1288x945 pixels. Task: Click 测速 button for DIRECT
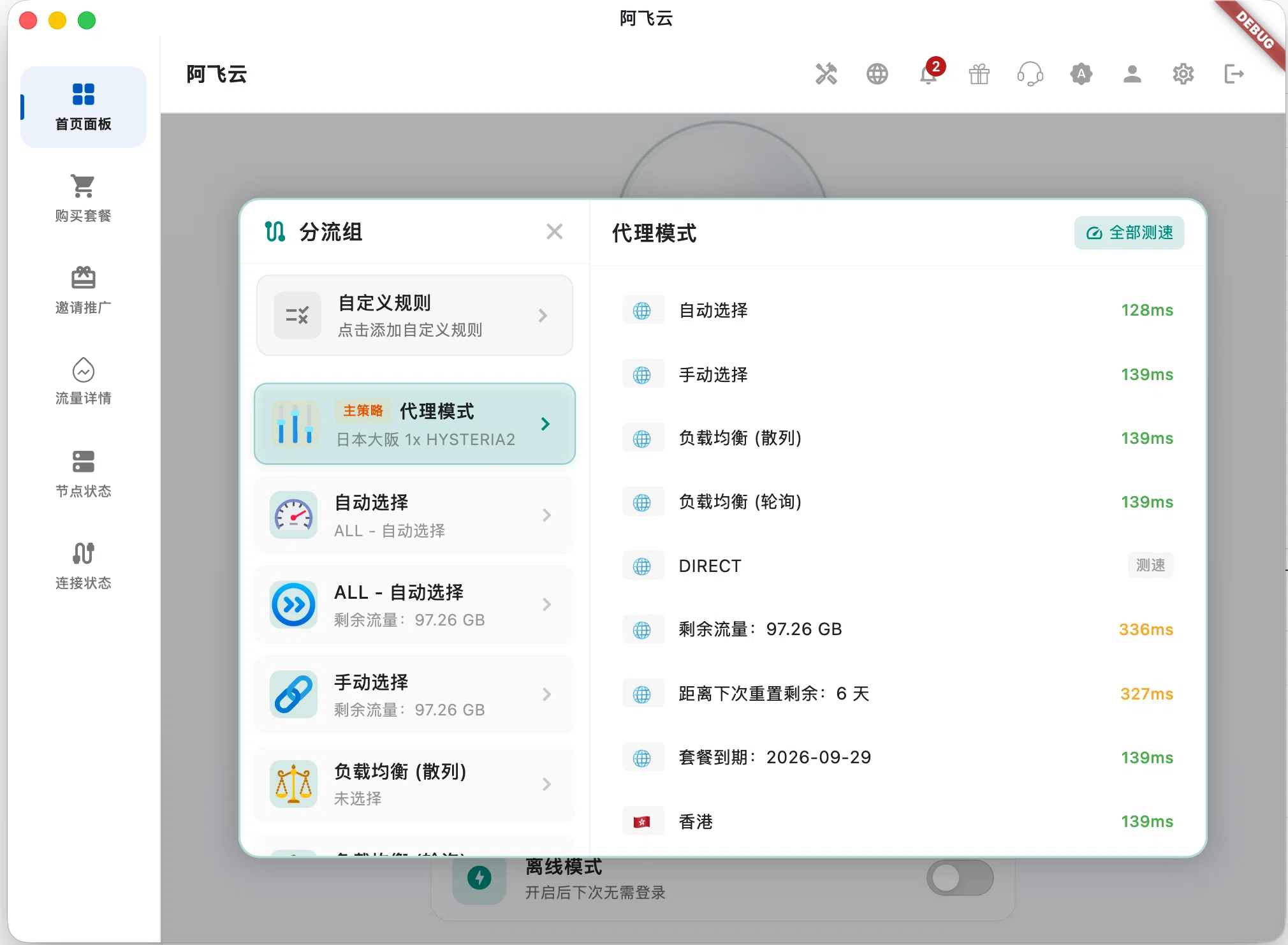point(1150,565)
